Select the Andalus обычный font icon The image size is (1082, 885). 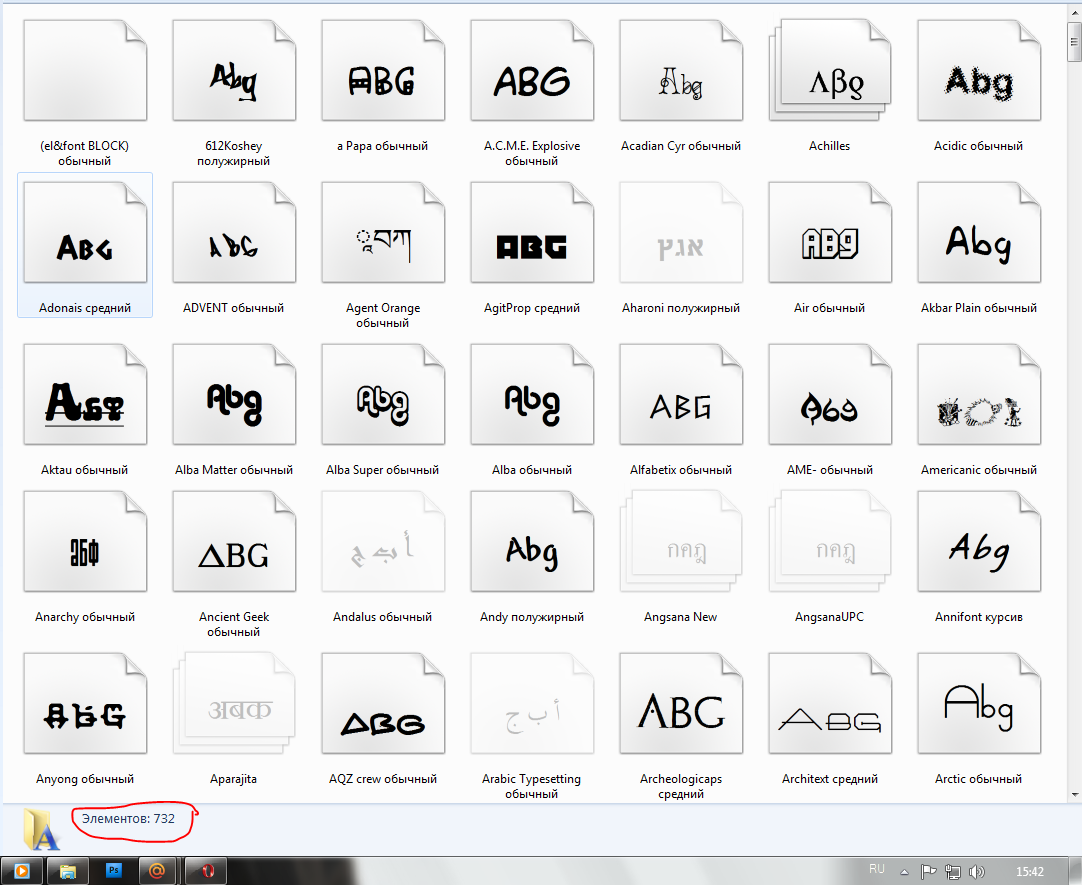[x=383, y=541]
